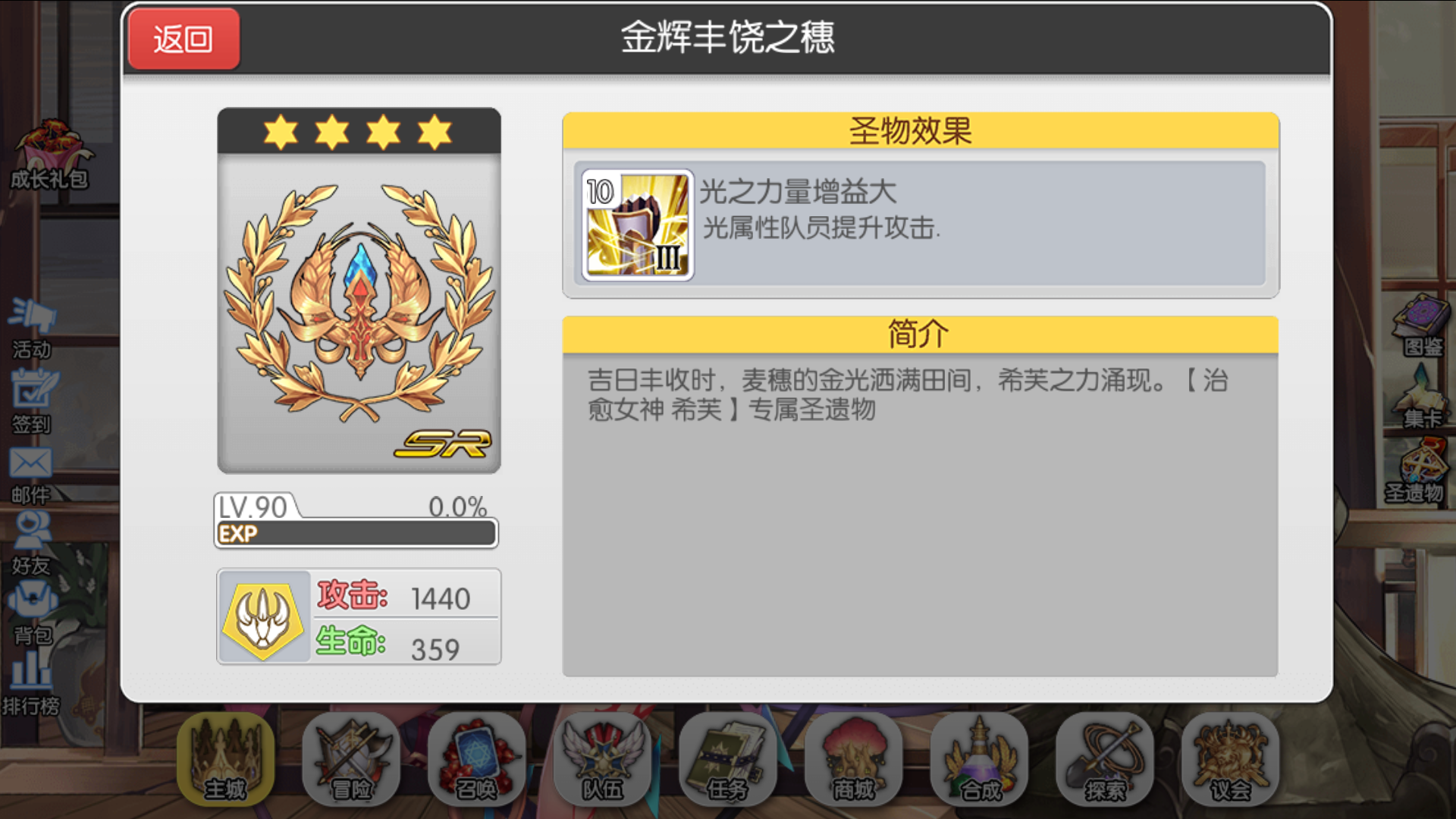Open the 成长礼包 growth gift pack
1456x819 pixels.
49,154
